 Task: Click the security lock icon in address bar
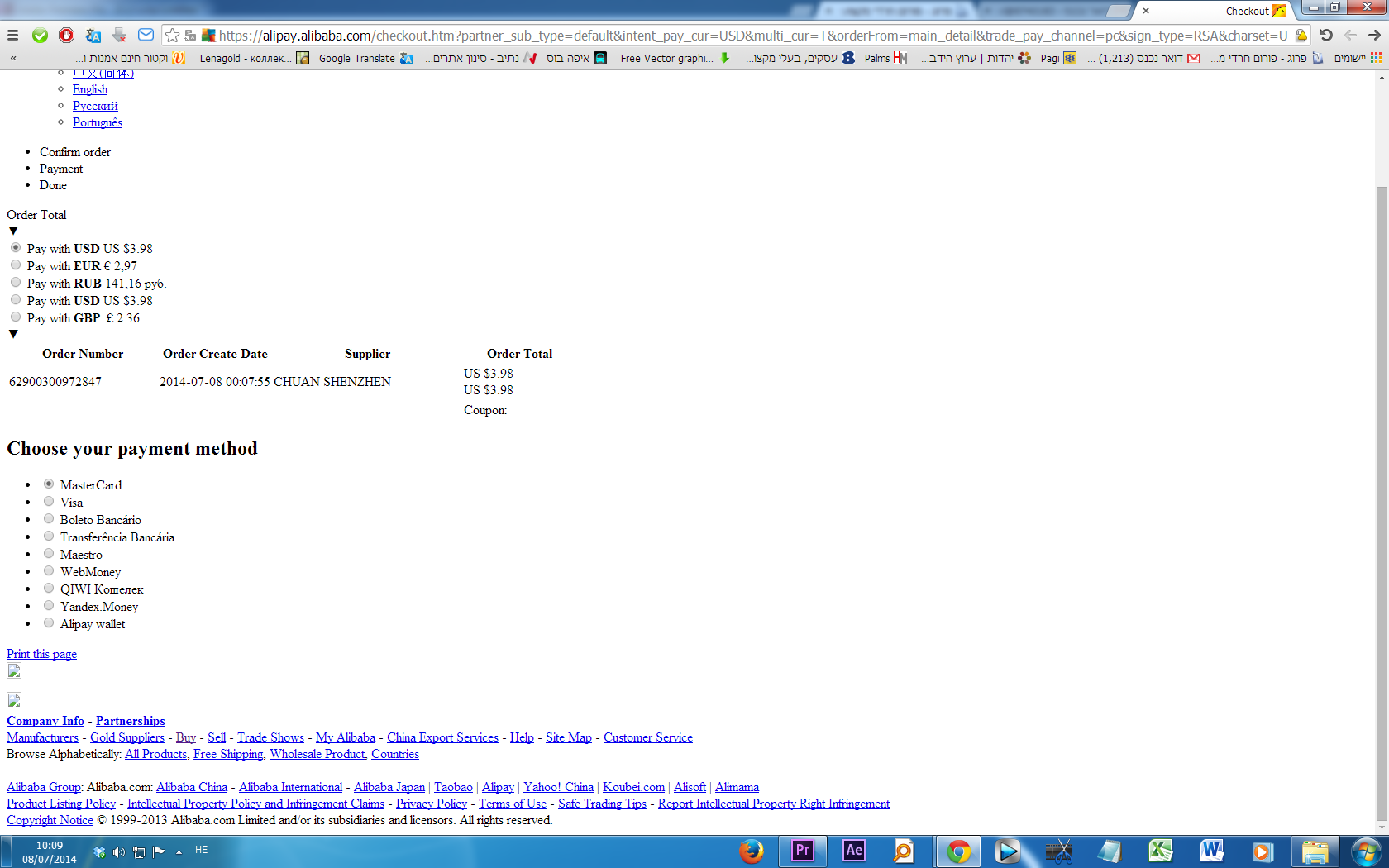pos(1301,36)
